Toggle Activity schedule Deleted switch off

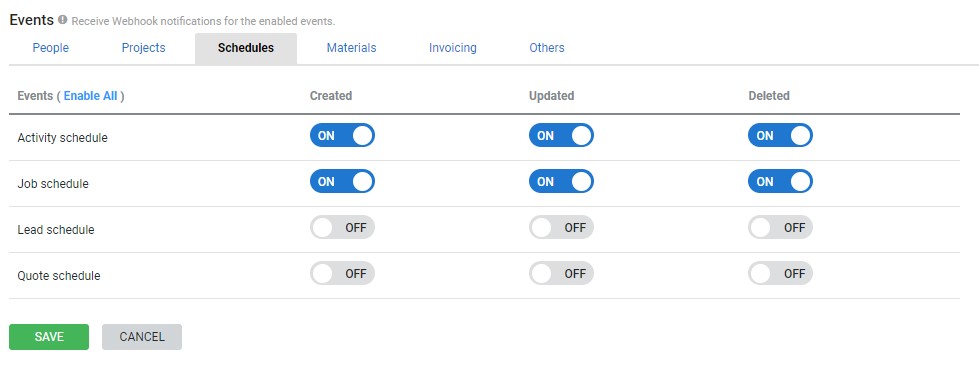point(780,135)
